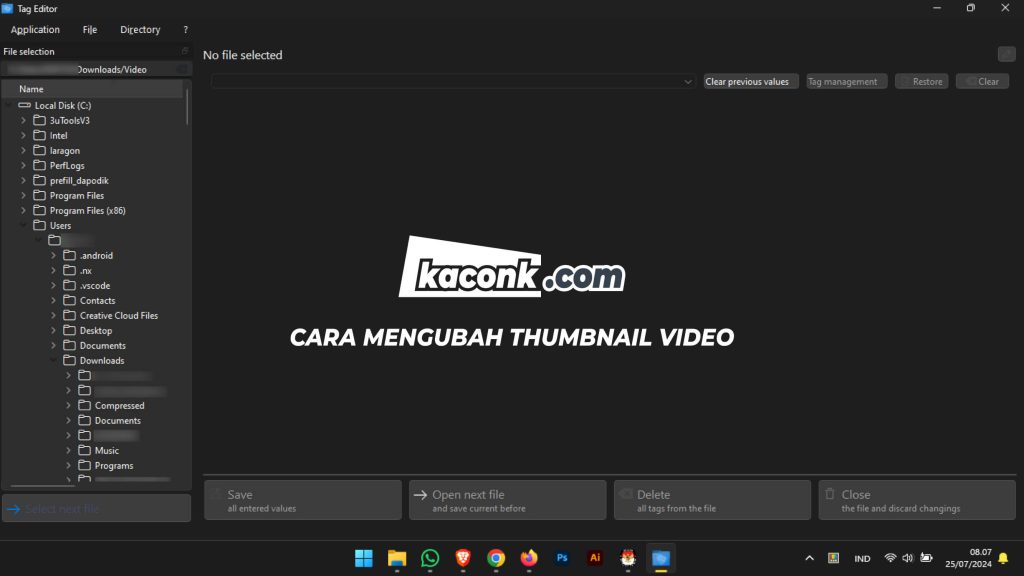Select the .vscode folder
This screenshot has width=1024, height=576.
coord(95,285)
